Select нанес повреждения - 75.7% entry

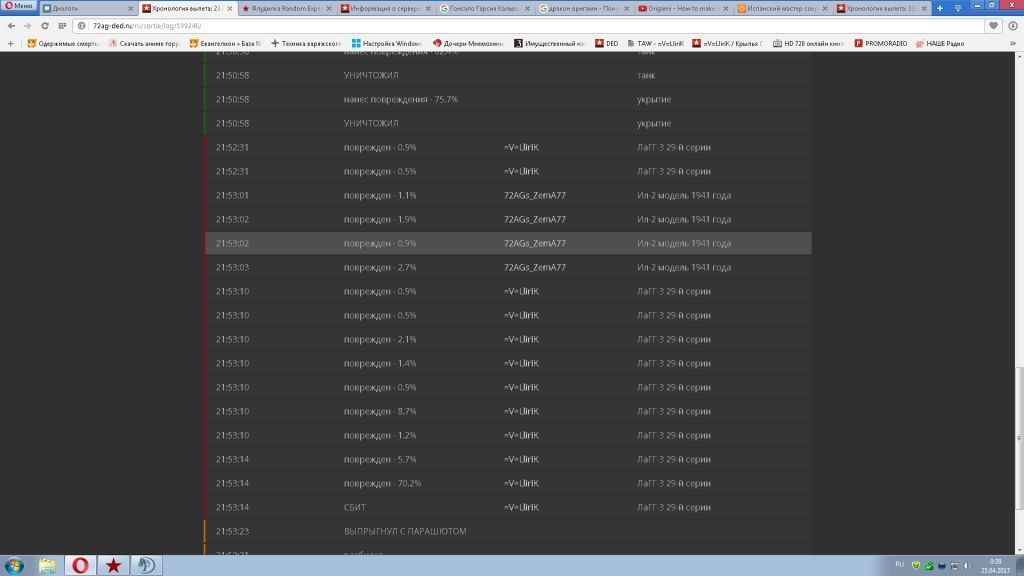tap(401, 99)
